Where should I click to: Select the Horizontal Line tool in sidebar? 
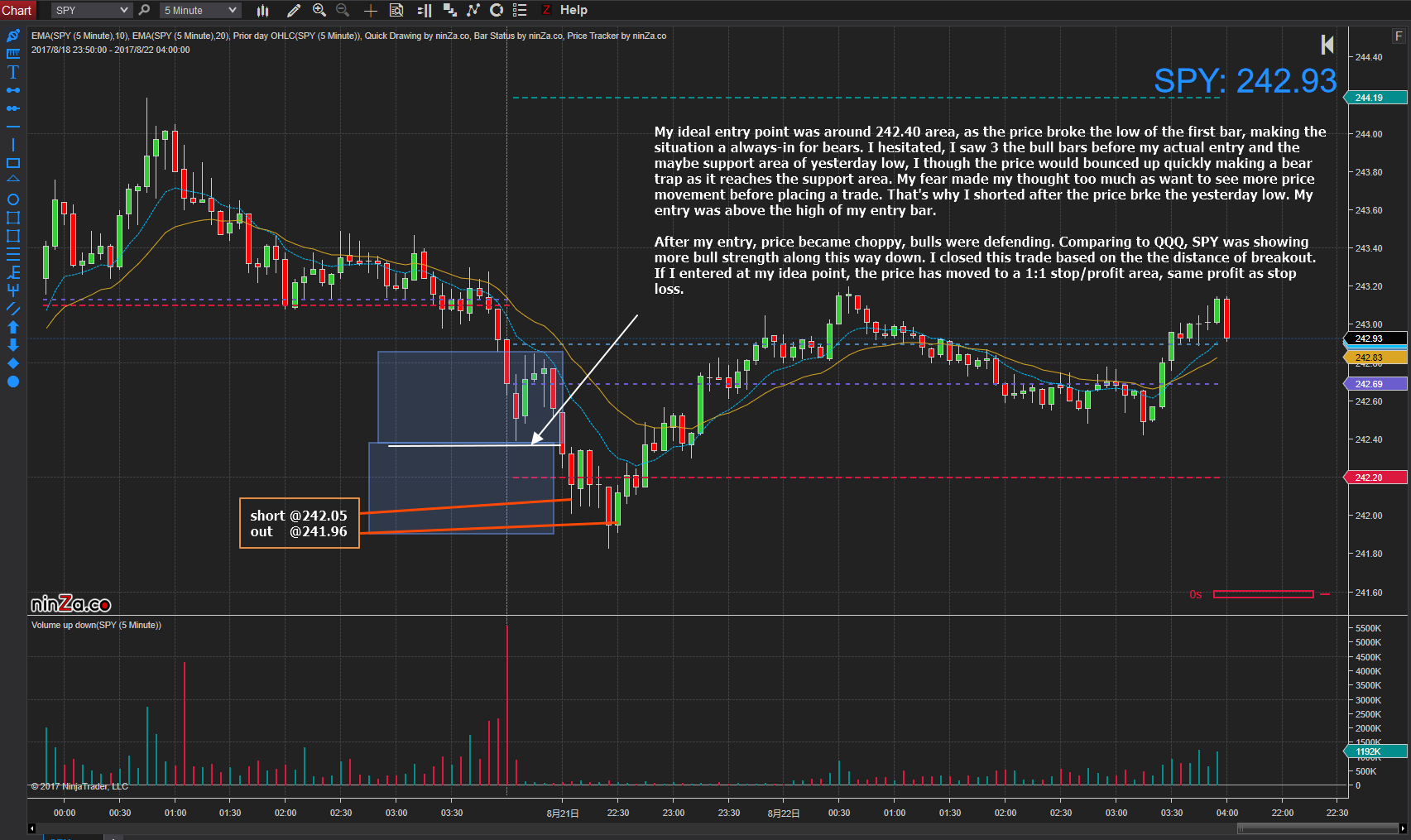tap(12, 127)
